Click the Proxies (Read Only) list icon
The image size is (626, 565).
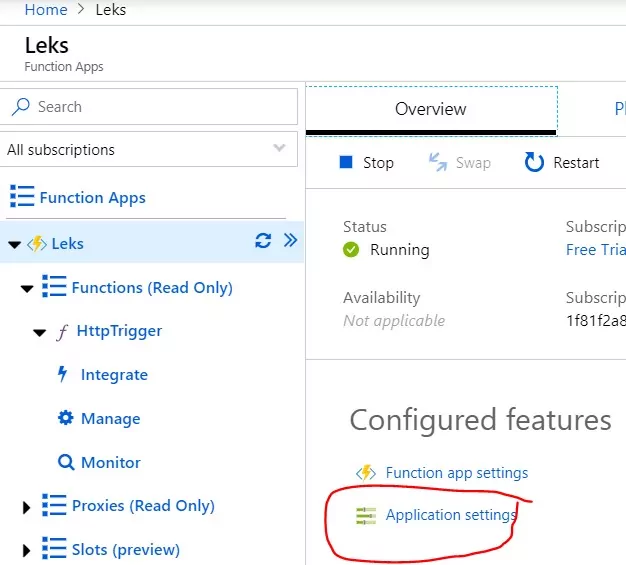[54, 505]
